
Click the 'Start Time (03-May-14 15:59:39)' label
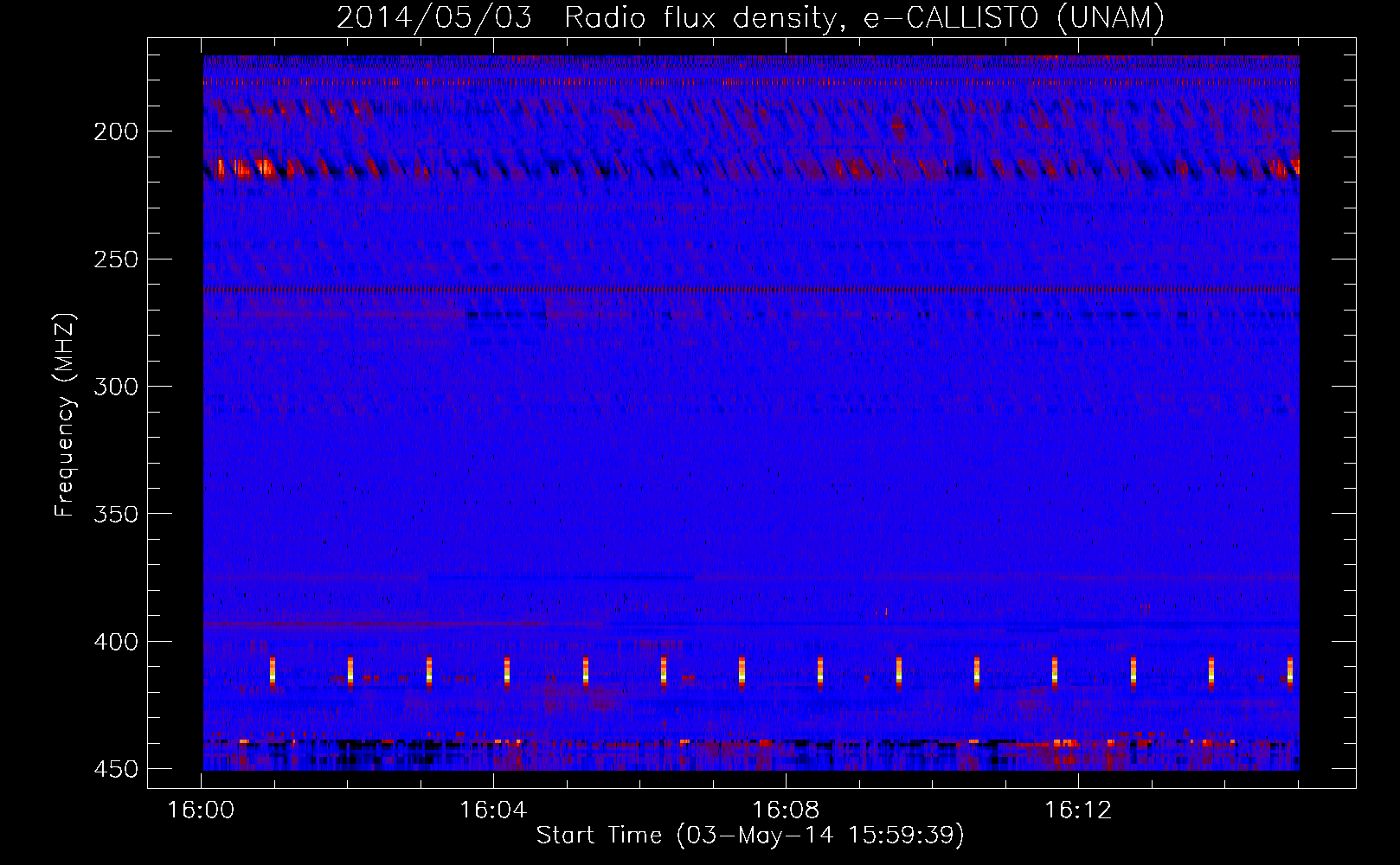click(x=750, y=836)
